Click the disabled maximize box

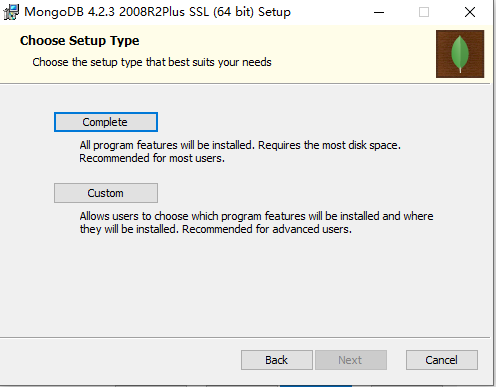pos(424,12)
